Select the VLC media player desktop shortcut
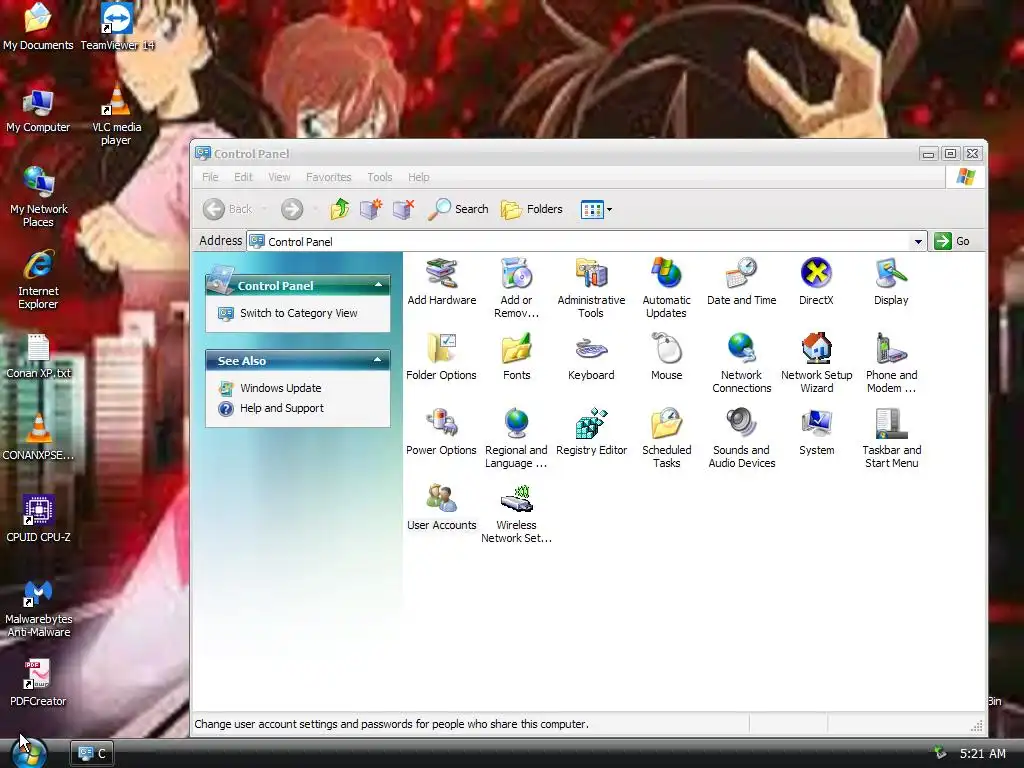The image size is (1024, 768). tap(116, 114)
